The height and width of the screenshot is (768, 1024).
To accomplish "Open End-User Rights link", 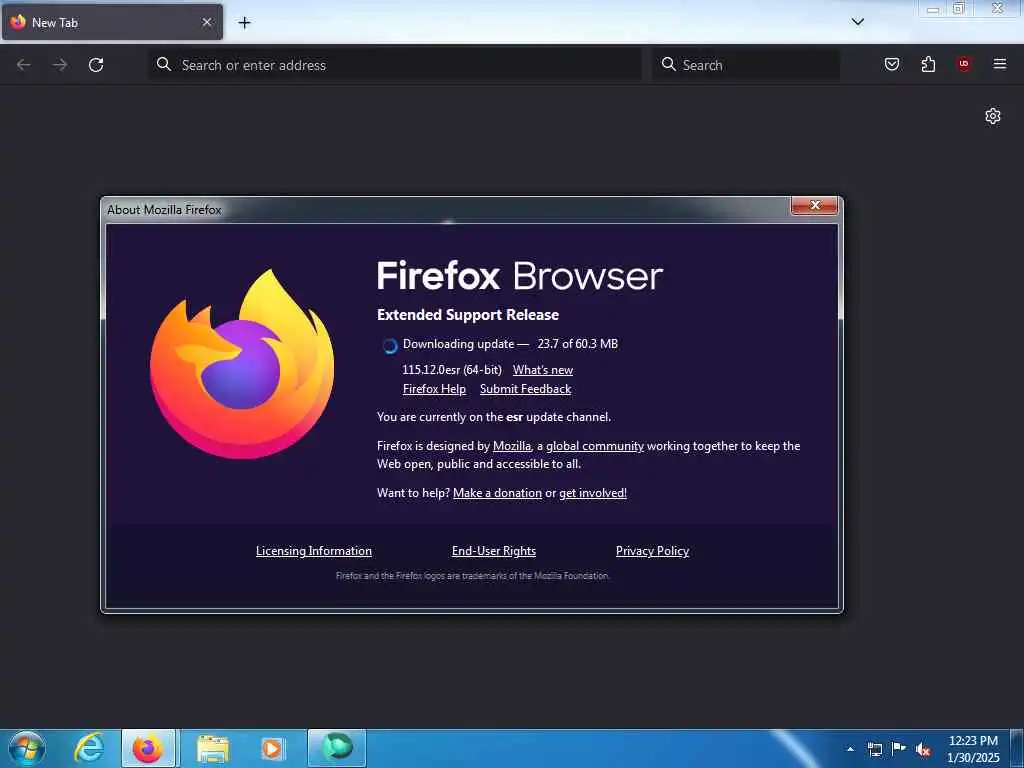I will click(494, 551).
